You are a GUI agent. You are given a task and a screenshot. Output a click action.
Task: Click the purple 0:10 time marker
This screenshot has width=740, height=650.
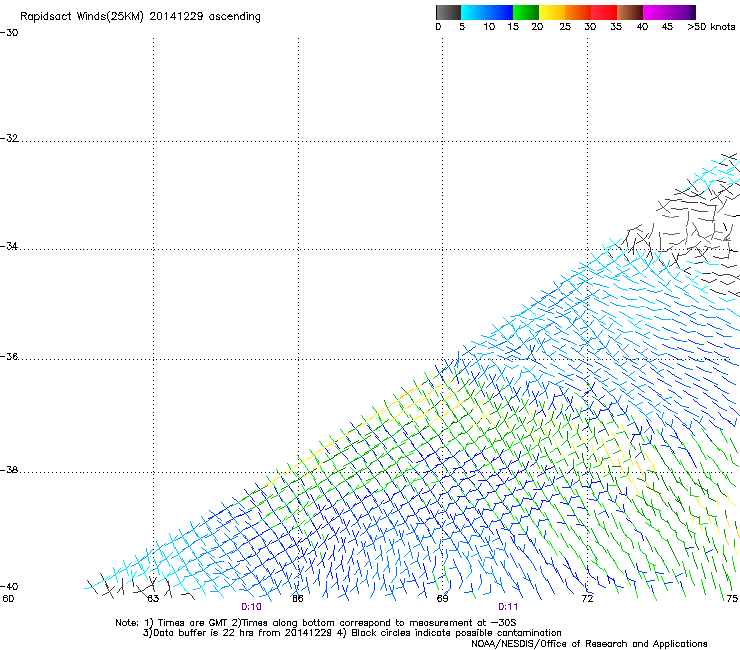tap(251, 607)
